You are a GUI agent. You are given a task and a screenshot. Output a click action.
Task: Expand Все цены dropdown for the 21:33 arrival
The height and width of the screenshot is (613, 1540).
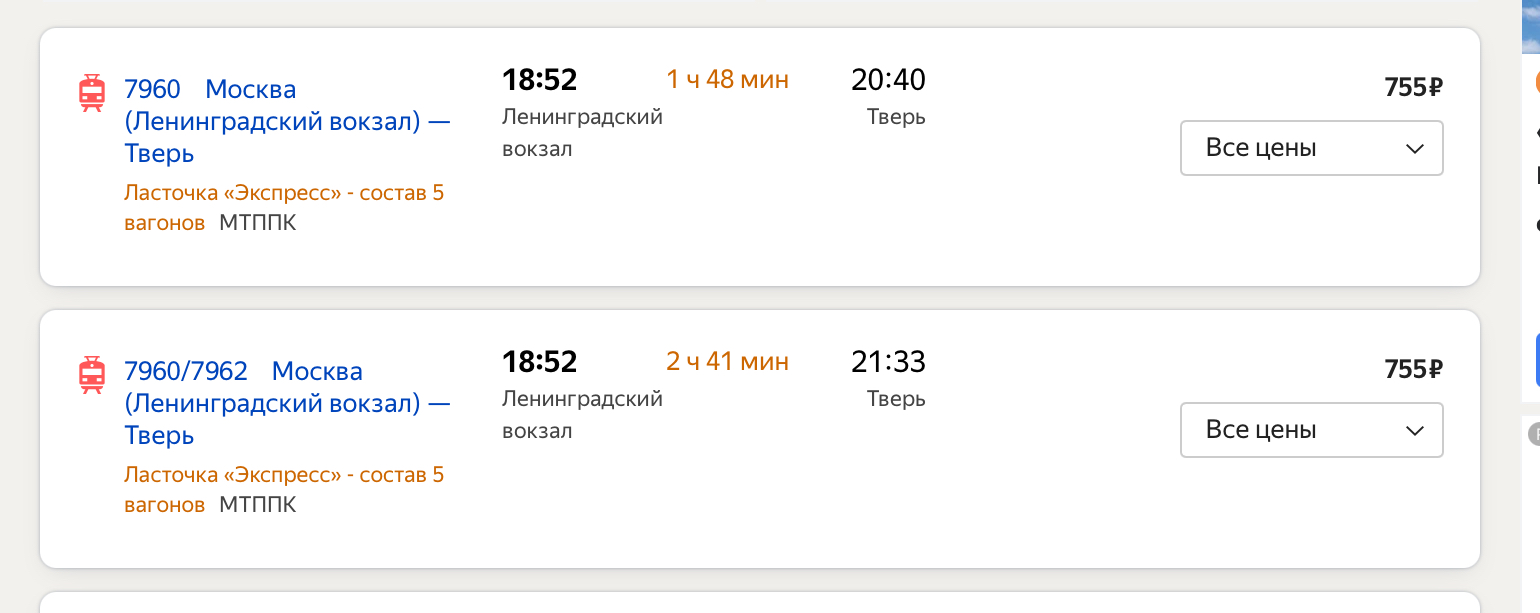click(1310, 430)
